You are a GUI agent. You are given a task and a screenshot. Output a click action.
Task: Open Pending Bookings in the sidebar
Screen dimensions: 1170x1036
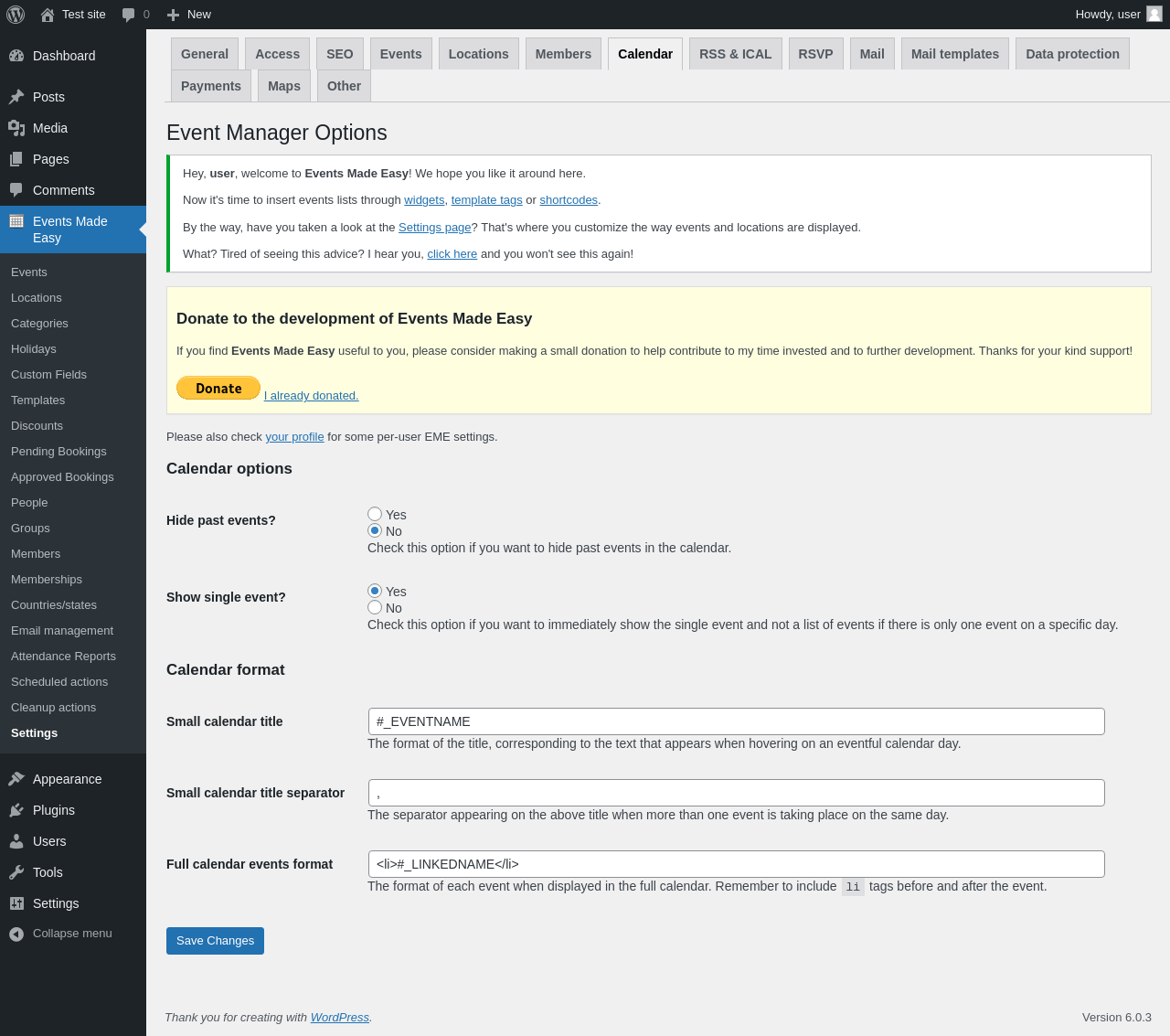(x=58, y=452)
